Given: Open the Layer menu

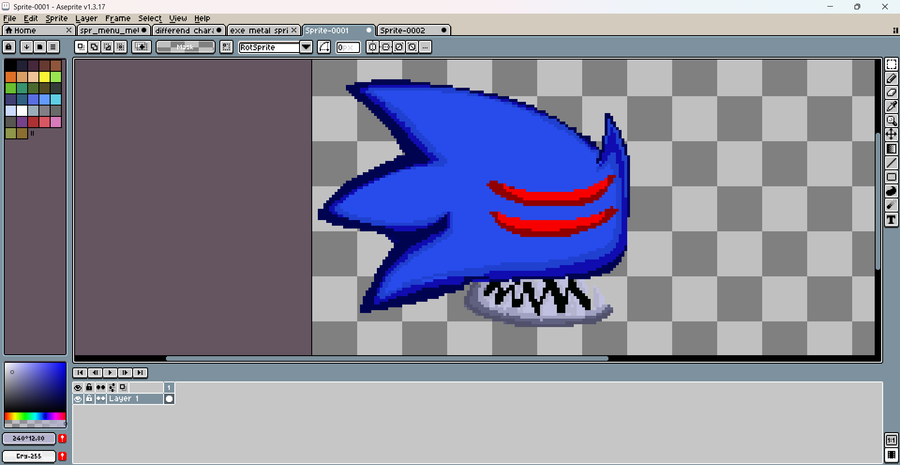Looking at the screenshot, I should coord(87,18).
